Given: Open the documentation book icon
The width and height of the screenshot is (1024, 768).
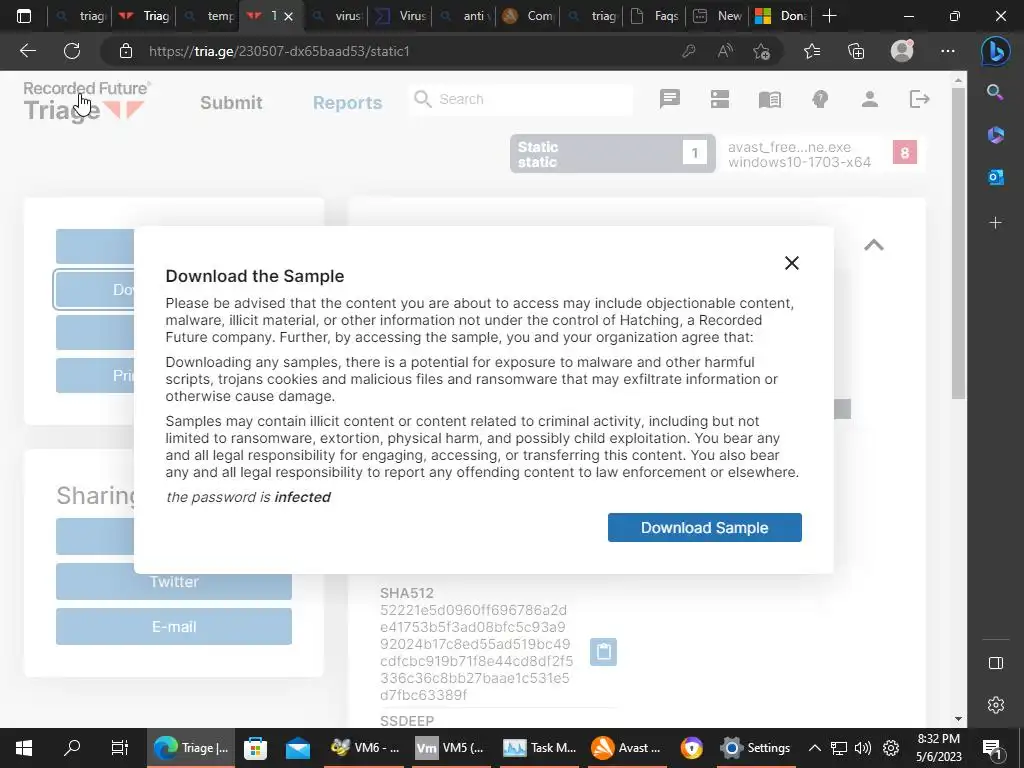Looking at the screenshot, I should pyautogui.click(x=770, y=99).
